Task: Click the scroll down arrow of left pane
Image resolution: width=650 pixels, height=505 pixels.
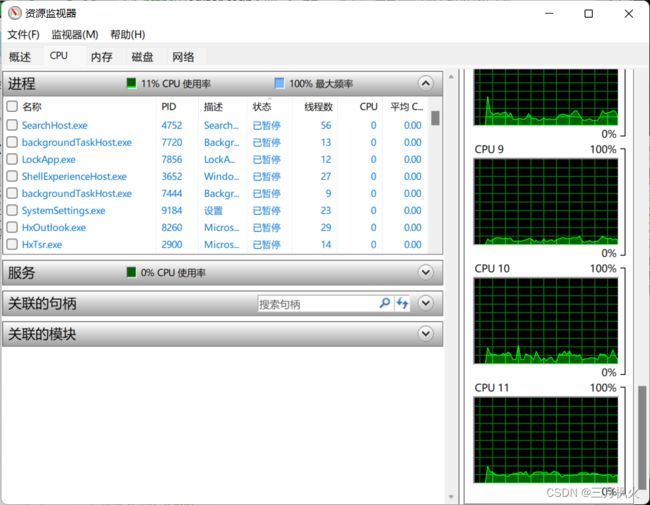Action: (451, 497)
